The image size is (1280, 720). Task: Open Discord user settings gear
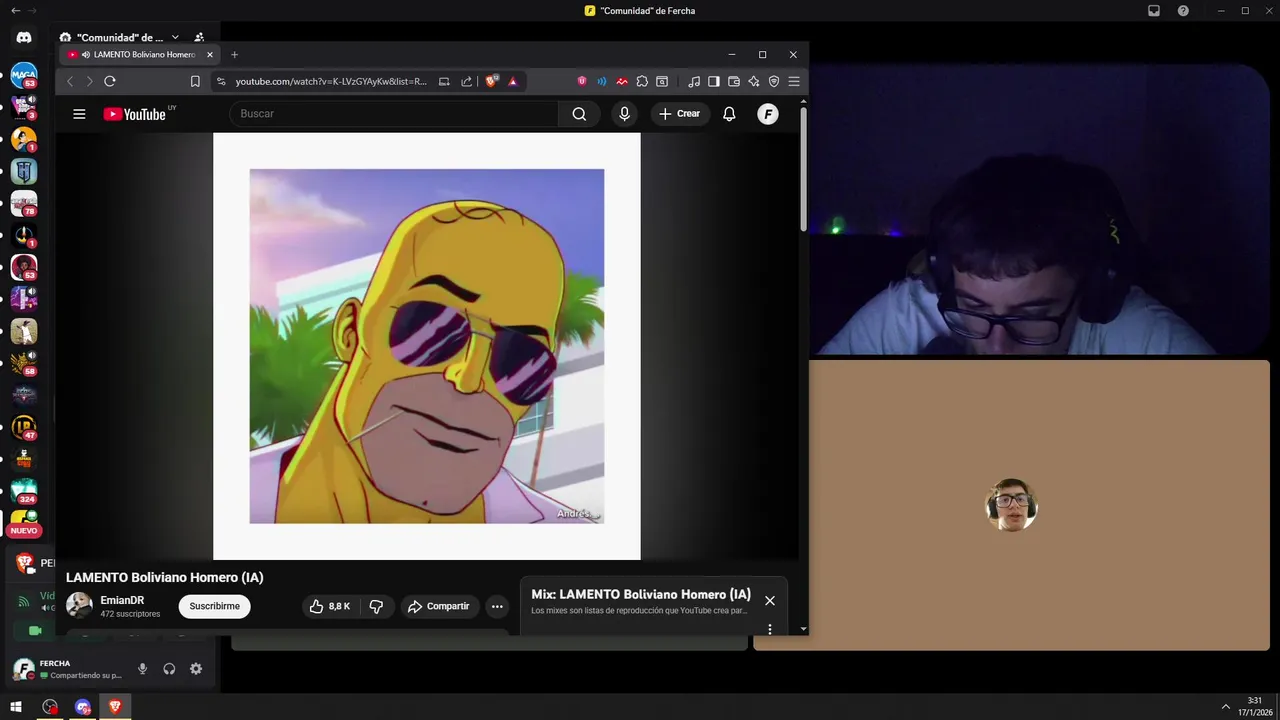[x=196, y=669]
